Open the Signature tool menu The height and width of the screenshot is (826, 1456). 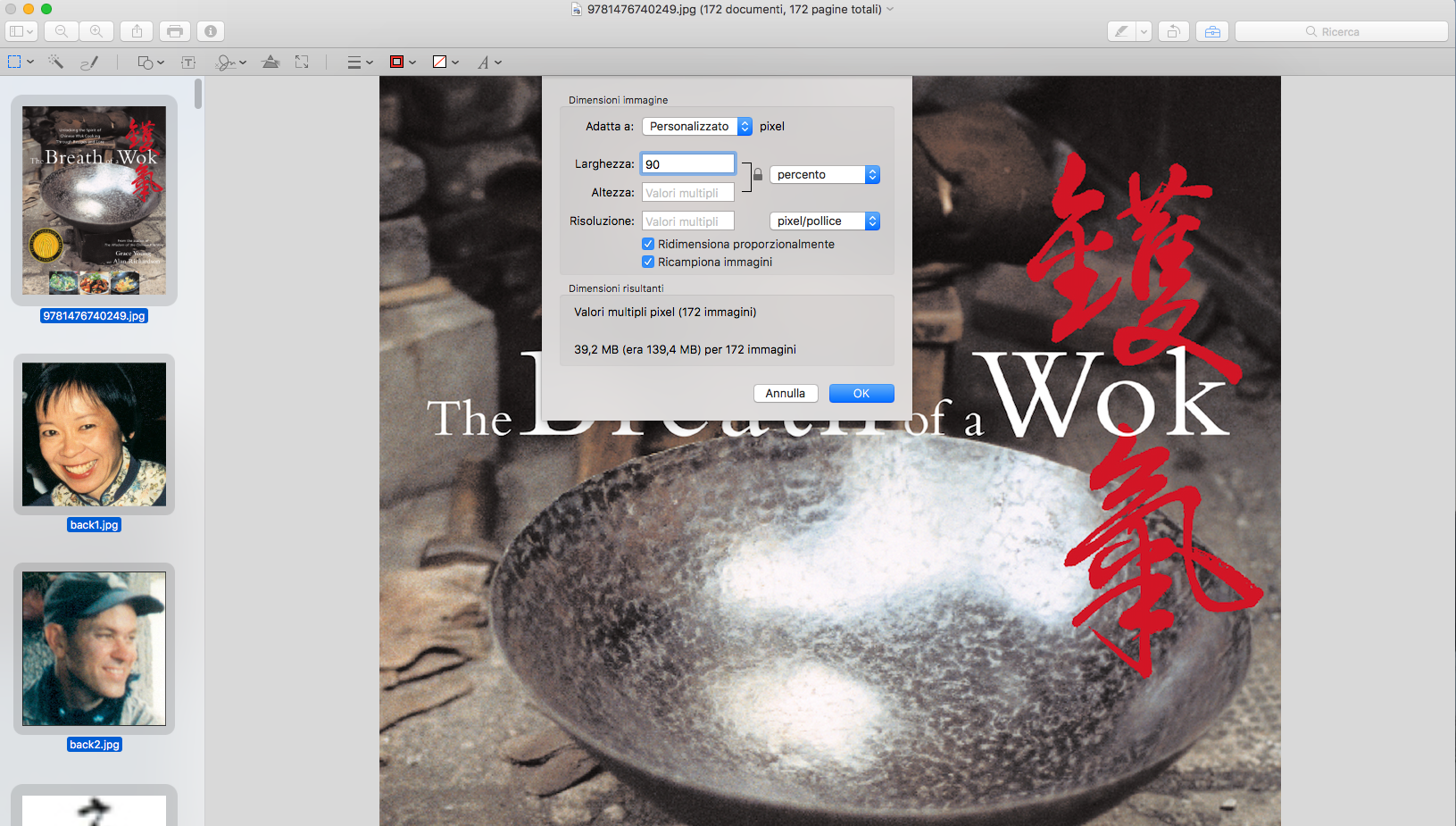click(230, 62)
